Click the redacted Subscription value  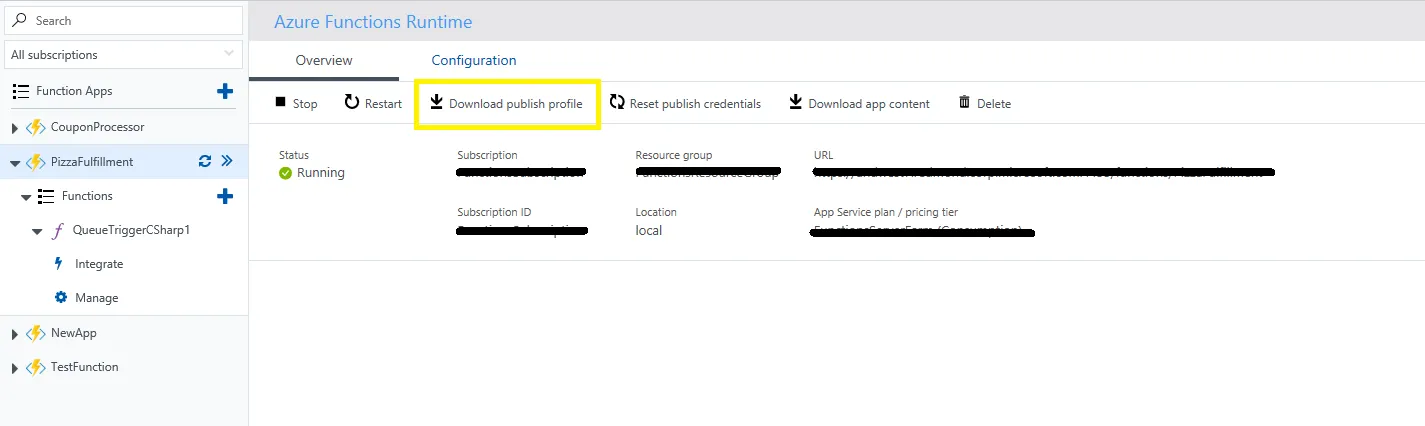click(521, 173)
